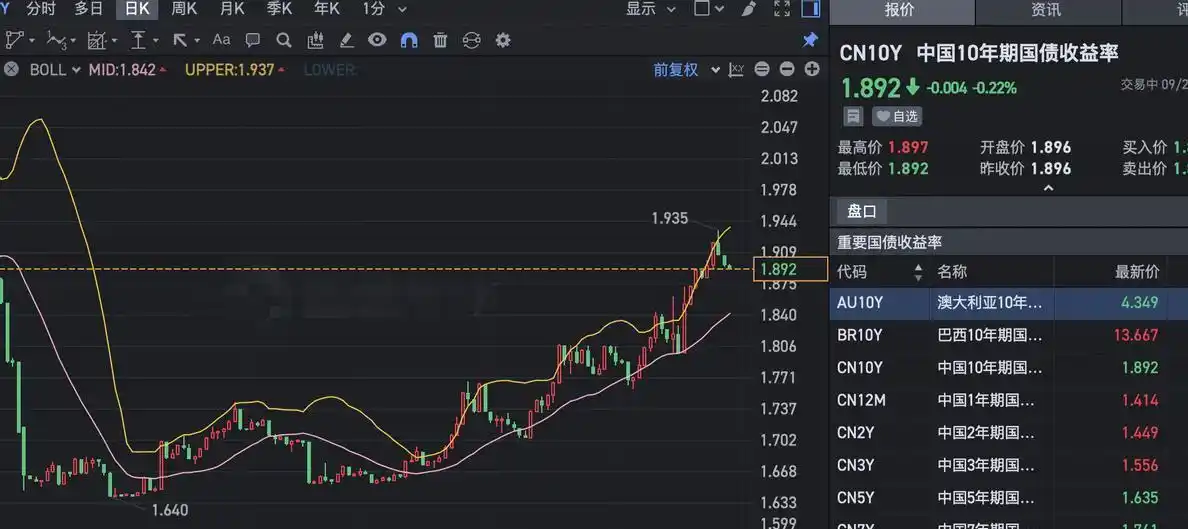Expand the 显示 display dropdown

pyautogui.click(x=651, y=9)
